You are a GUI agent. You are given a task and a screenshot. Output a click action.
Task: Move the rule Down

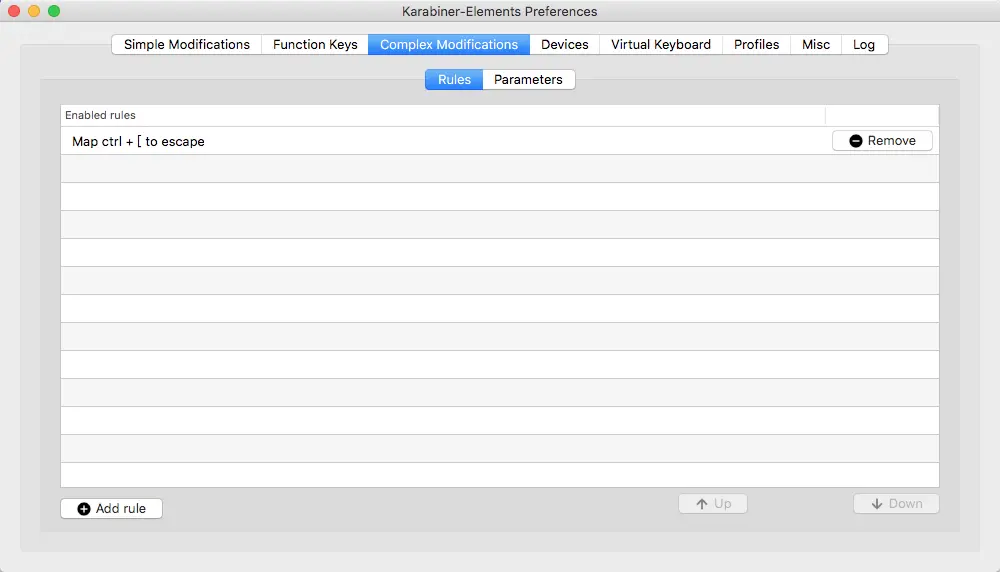[x=896, y=504]
